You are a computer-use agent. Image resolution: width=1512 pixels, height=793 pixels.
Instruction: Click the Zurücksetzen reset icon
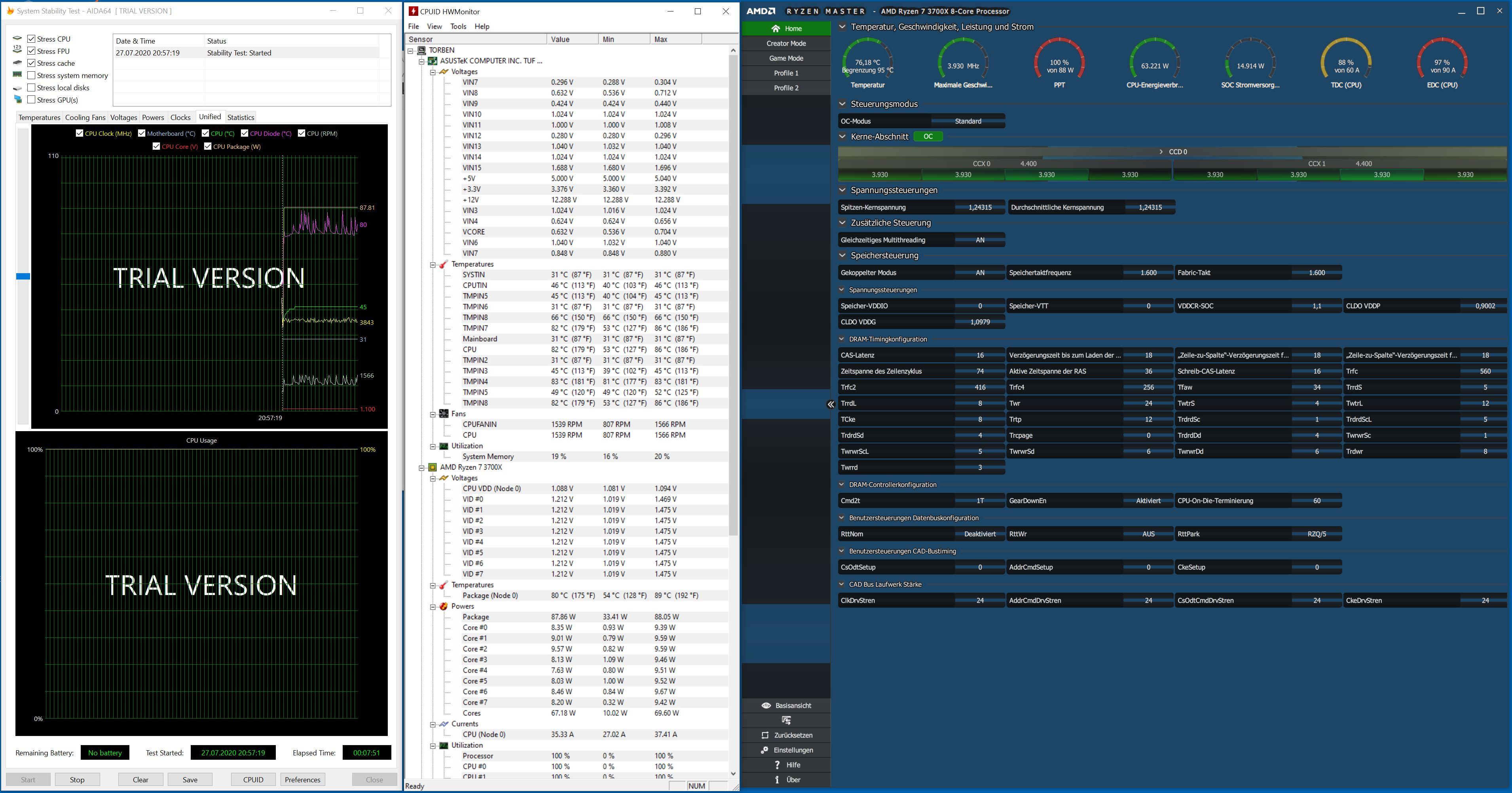click(765, 736)
